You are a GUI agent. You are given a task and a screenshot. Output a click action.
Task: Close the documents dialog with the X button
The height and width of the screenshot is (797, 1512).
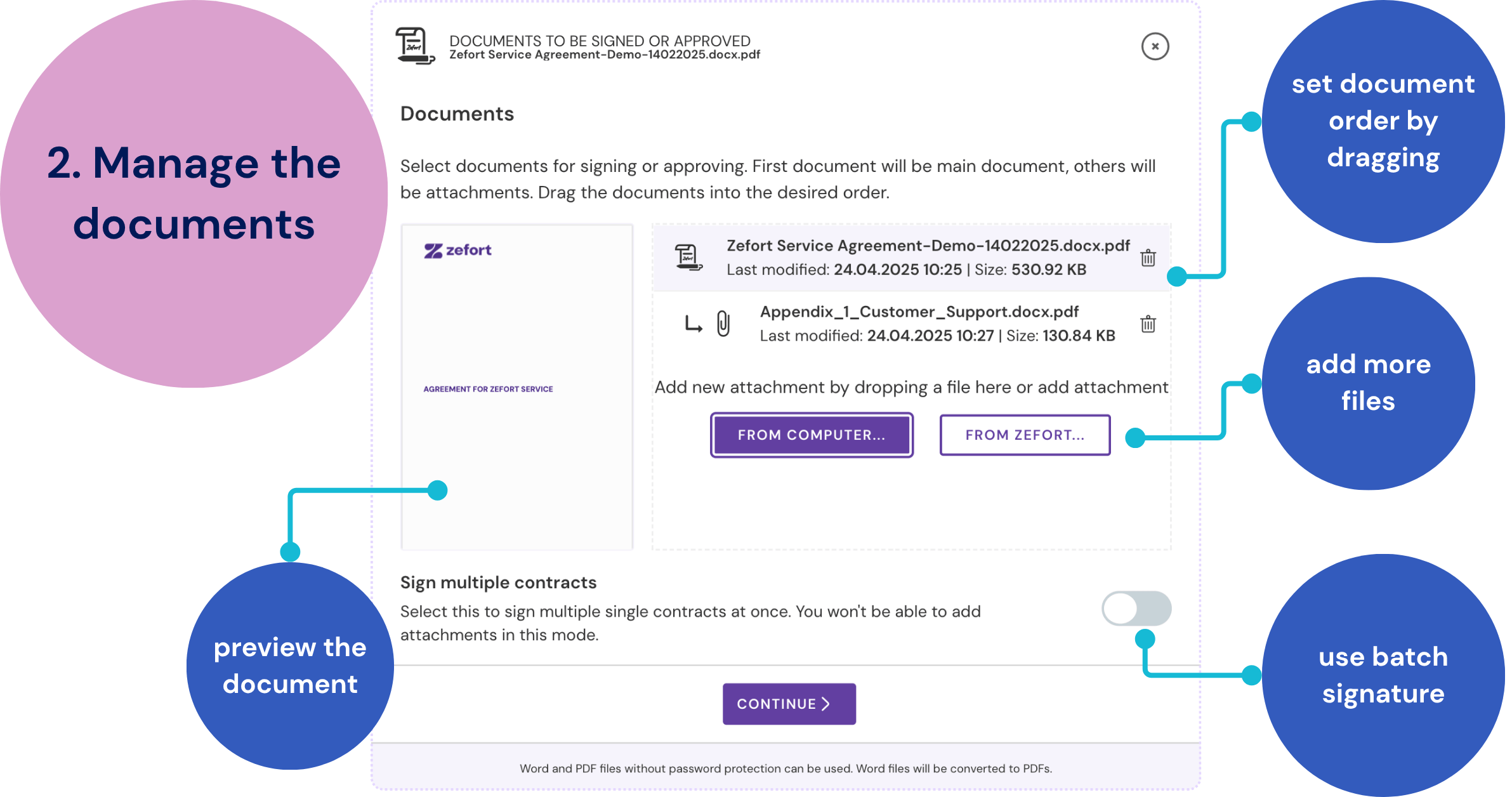(x=1155, y=46)
